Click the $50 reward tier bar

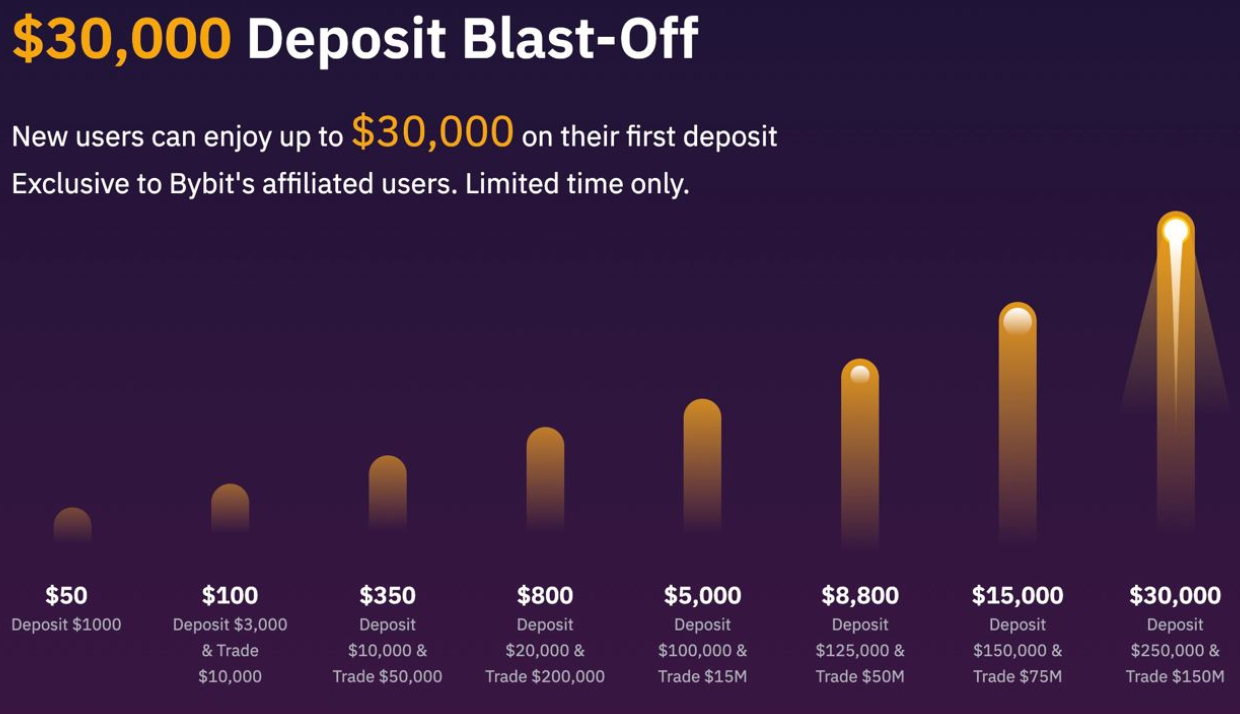(x=72, y=526)
